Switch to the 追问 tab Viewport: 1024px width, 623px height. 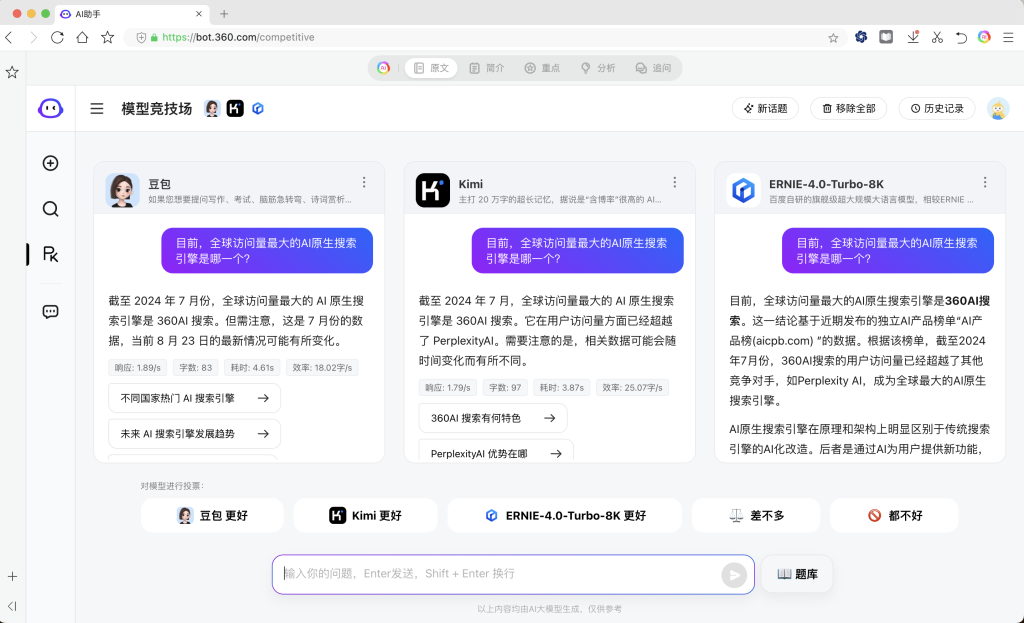[x=654, y=68]
